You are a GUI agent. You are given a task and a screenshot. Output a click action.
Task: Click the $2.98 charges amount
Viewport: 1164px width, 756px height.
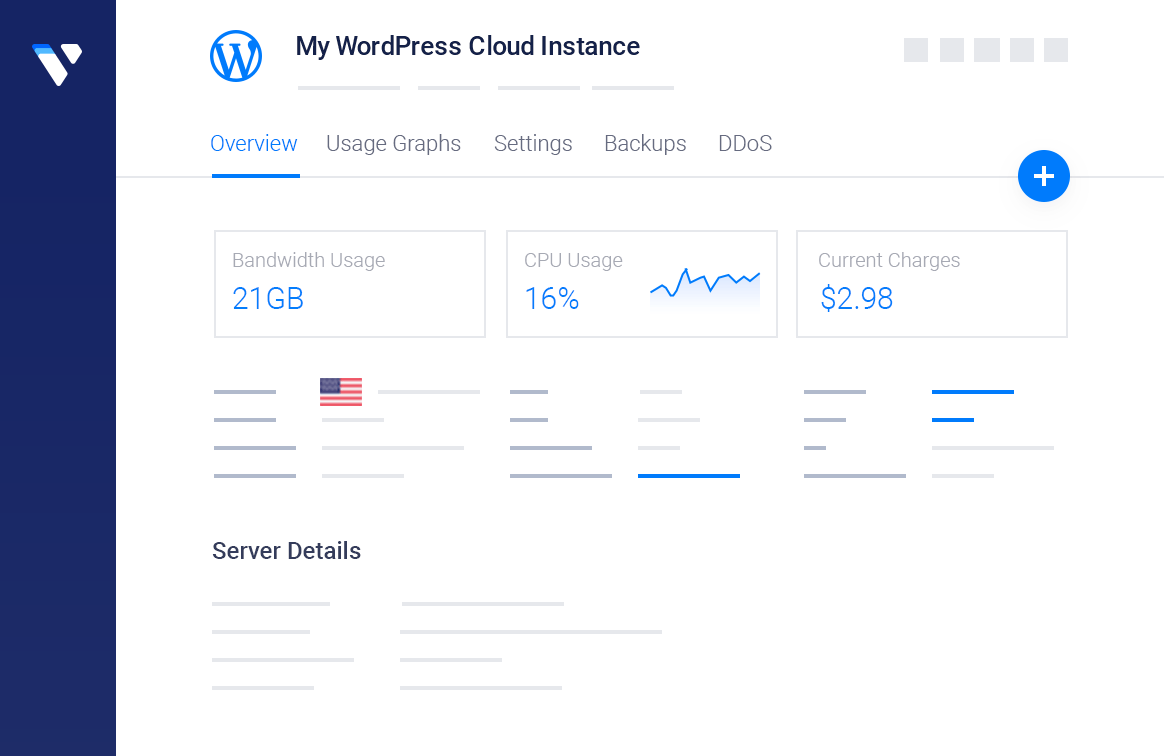click(x=856, y=299)
